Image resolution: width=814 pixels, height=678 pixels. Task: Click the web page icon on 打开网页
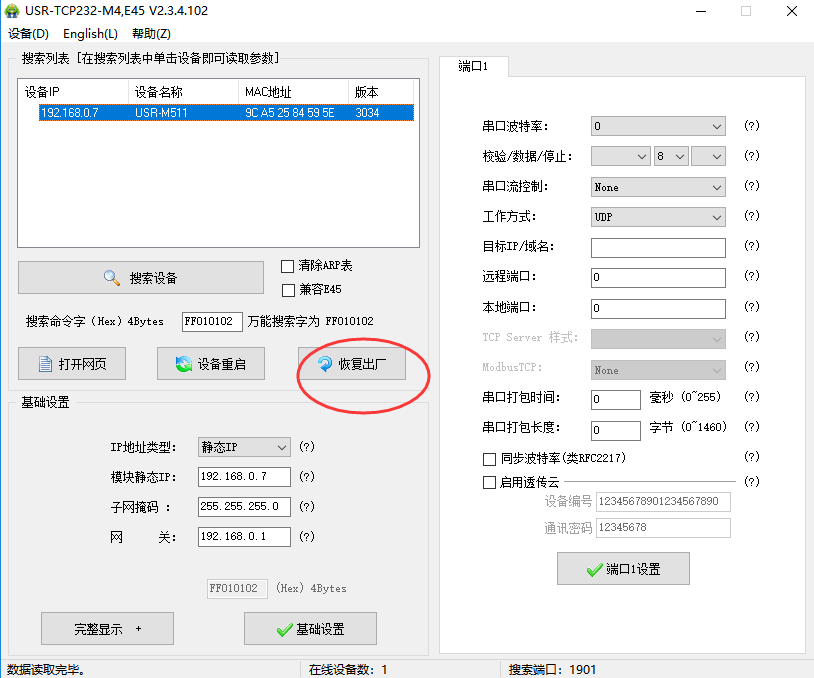pos(43,364)
